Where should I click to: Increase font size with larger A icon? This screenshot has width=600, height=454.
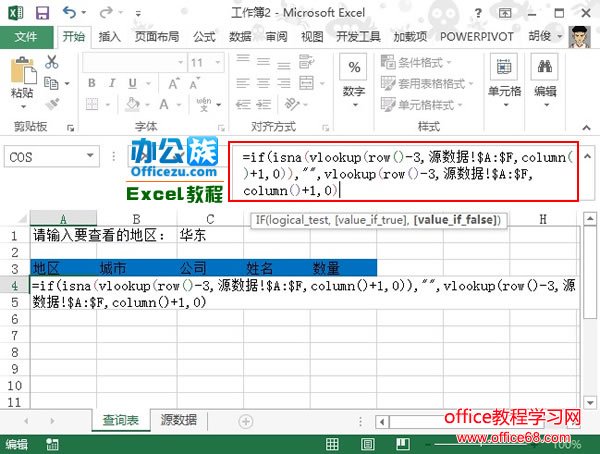pos(174,83)
